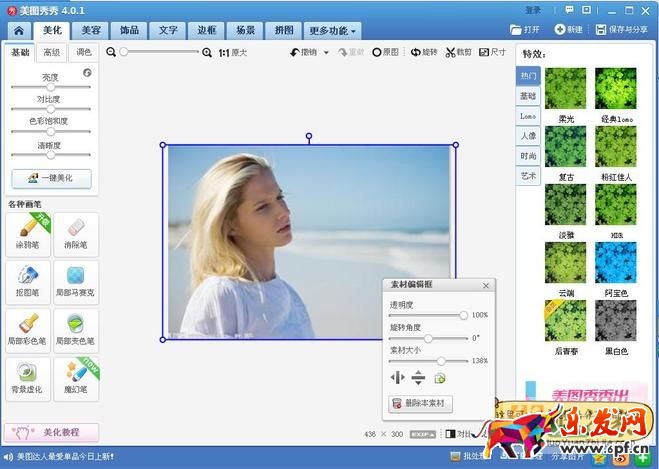Choose the 抠图笔 cutout tool
The image size is (659, 469).
(x=28, y=283)
